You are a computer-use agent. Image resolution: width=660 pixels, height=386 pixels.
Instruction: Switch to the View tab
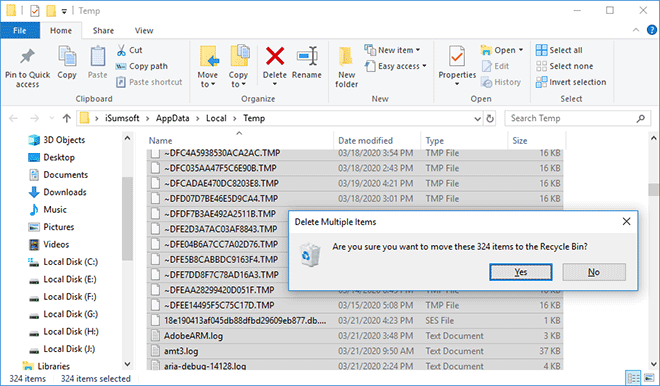coord(144,31)
